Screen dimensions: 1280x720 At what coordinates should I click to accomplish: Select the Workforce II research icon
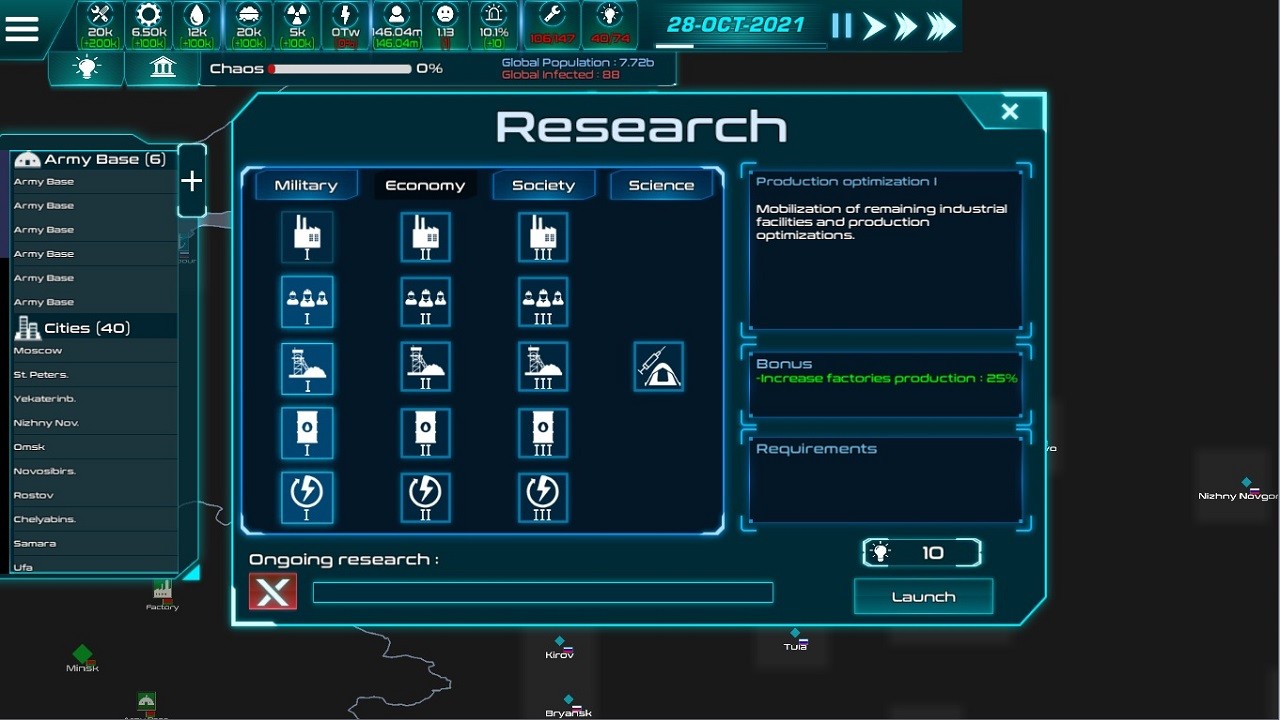coord(425,302)
